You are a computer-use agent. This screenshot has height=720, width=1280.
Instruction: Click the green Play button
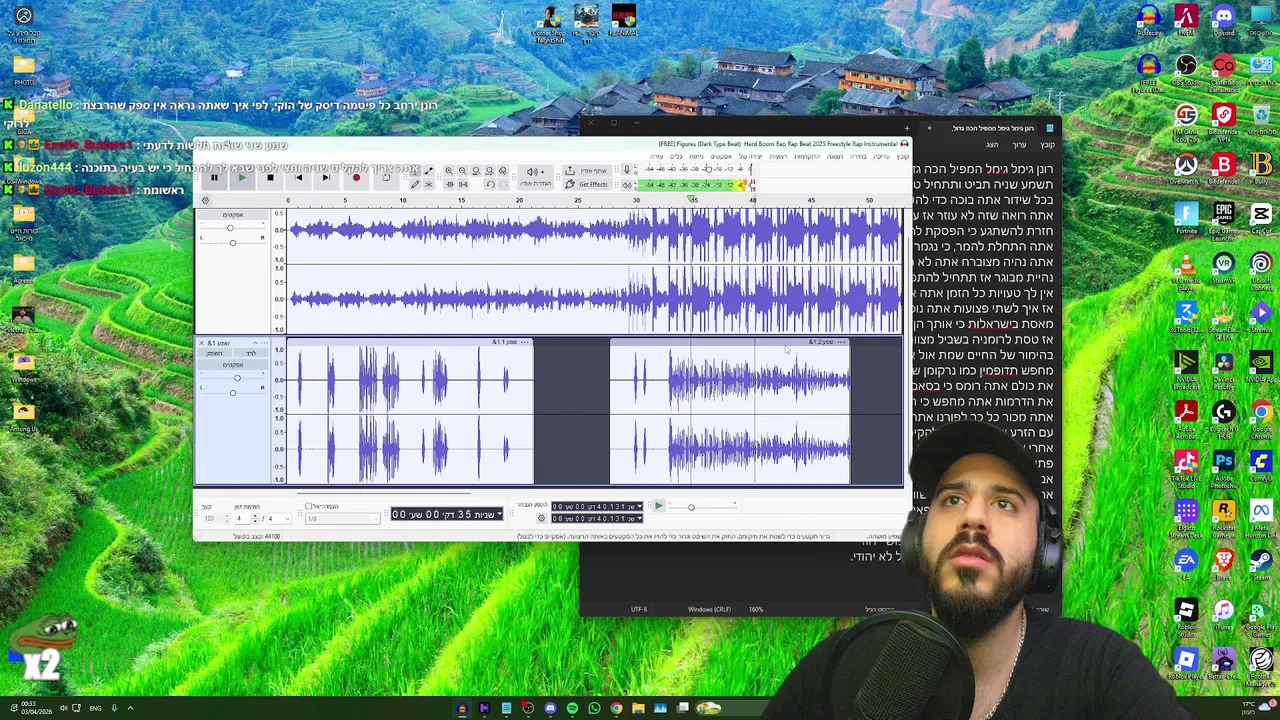coord(242,177)
